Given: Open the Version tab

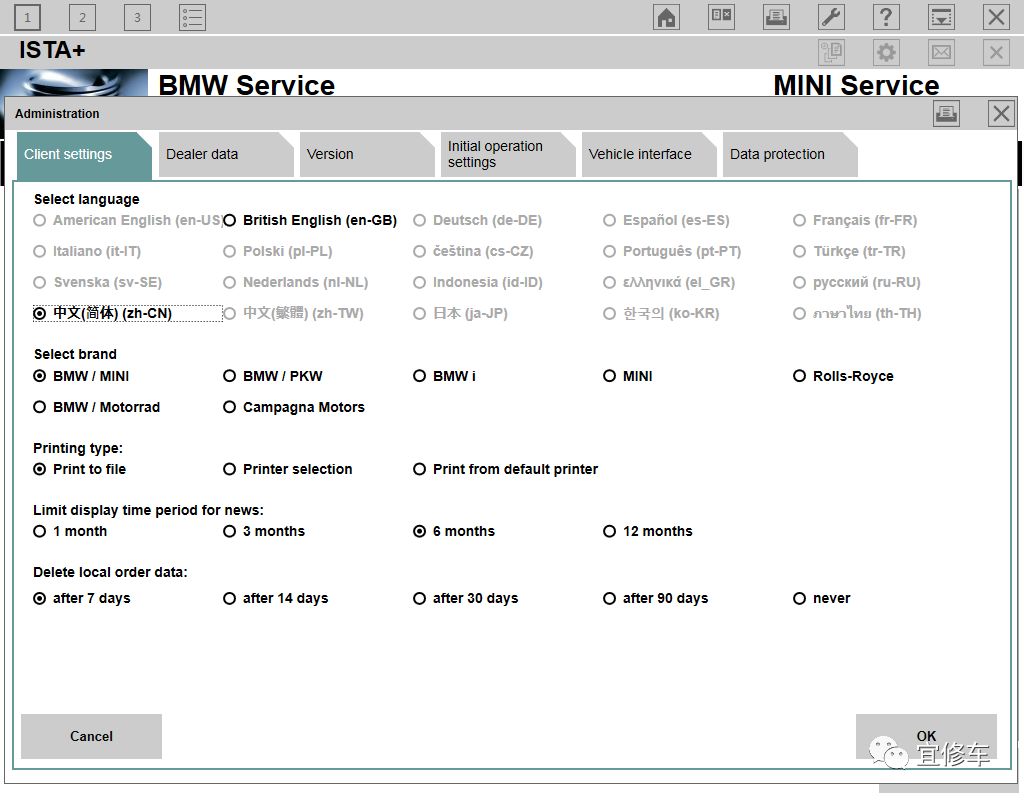Looking at the screenshot, I should pyautogui.click(x=367, y=154).
